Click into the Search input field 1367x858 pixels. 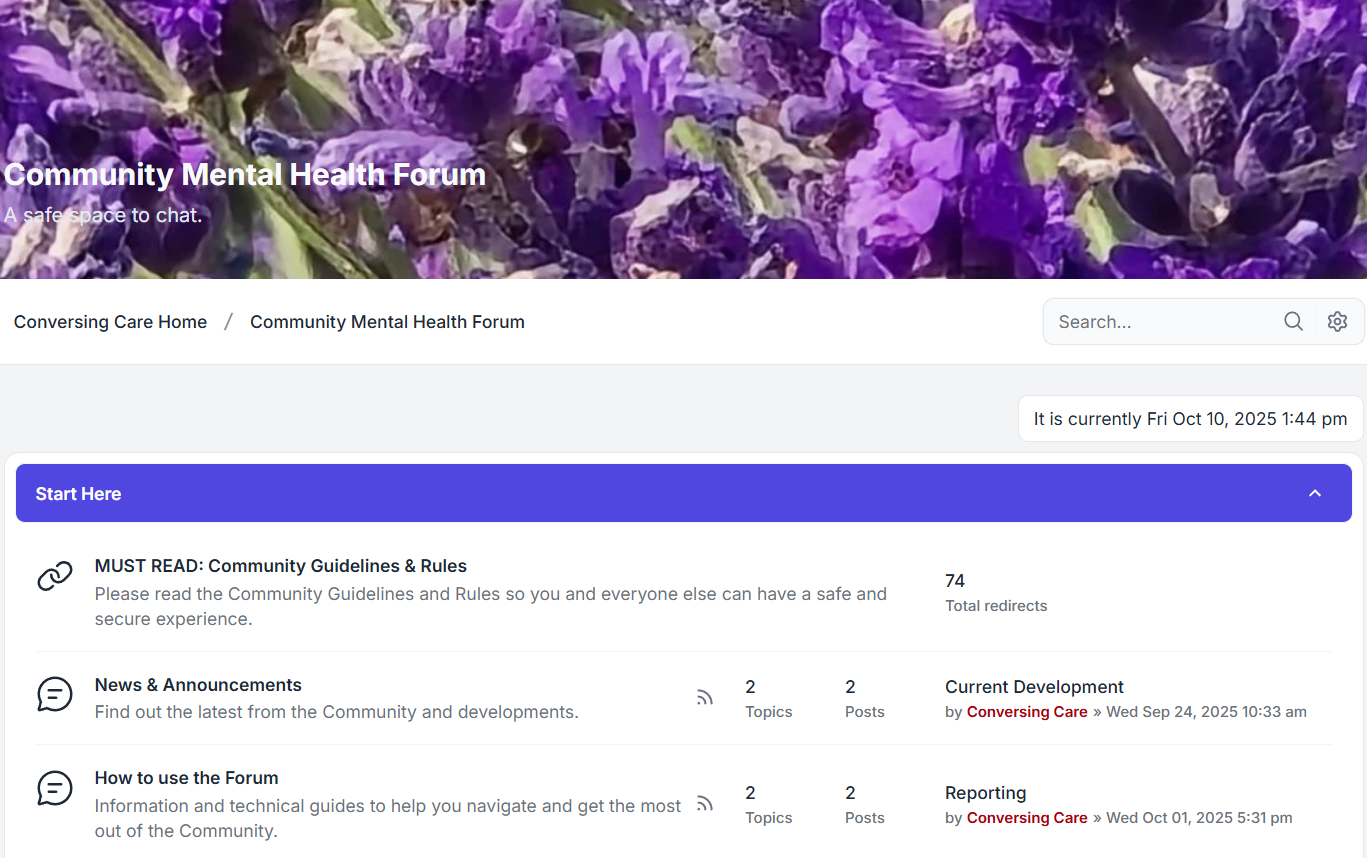point(1160,322)
